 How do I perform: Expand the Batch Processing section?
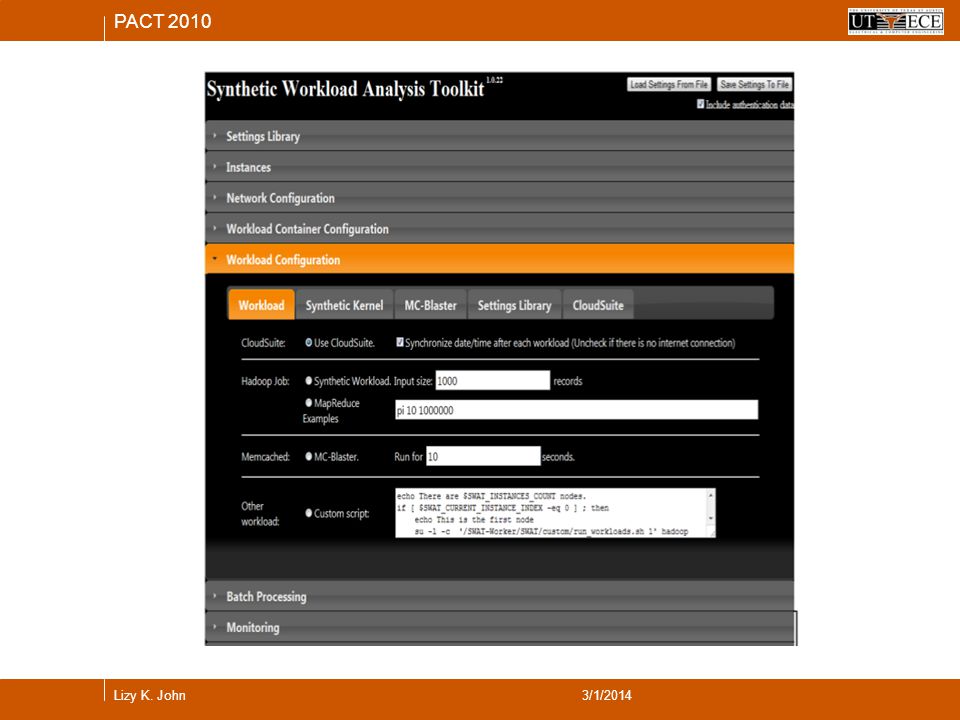click(x=500, y=596)
